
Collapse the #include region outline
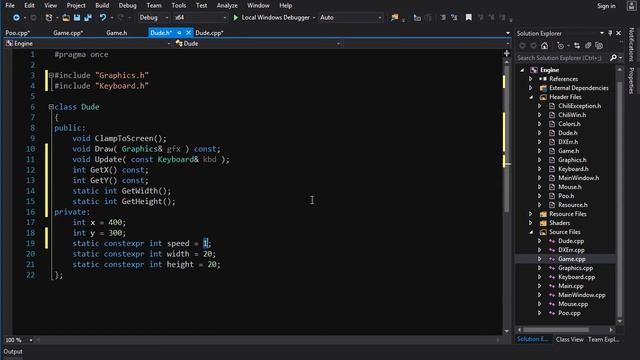pyautogui.click(x=51, y=75)
